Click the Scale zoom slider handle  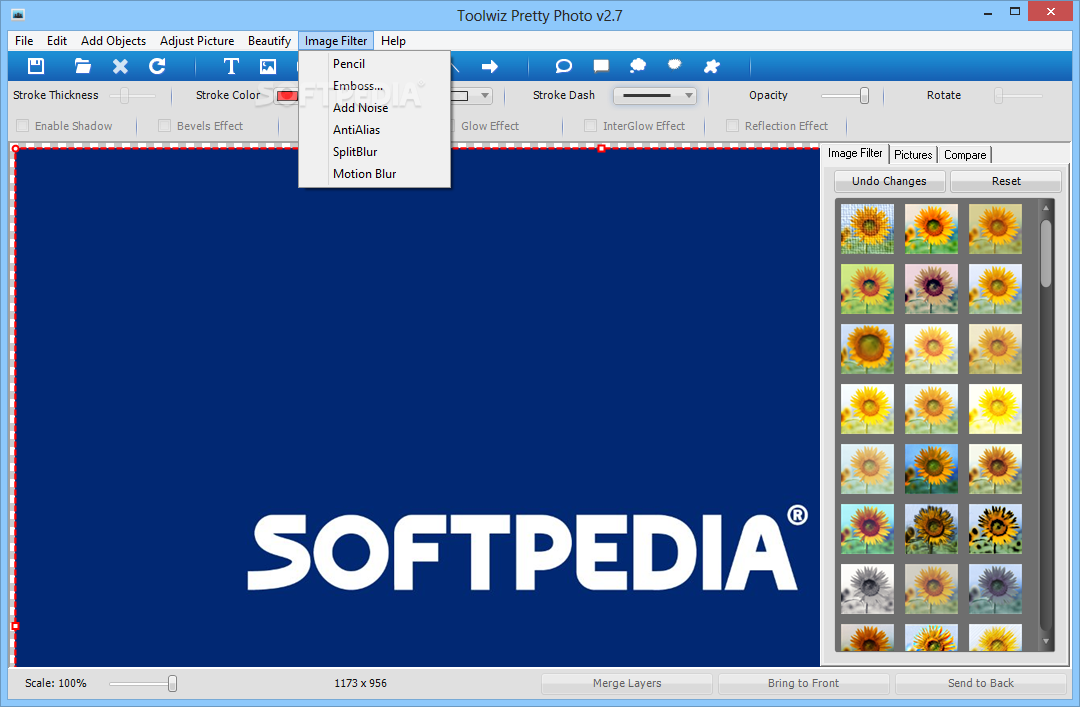pos(172,683)
